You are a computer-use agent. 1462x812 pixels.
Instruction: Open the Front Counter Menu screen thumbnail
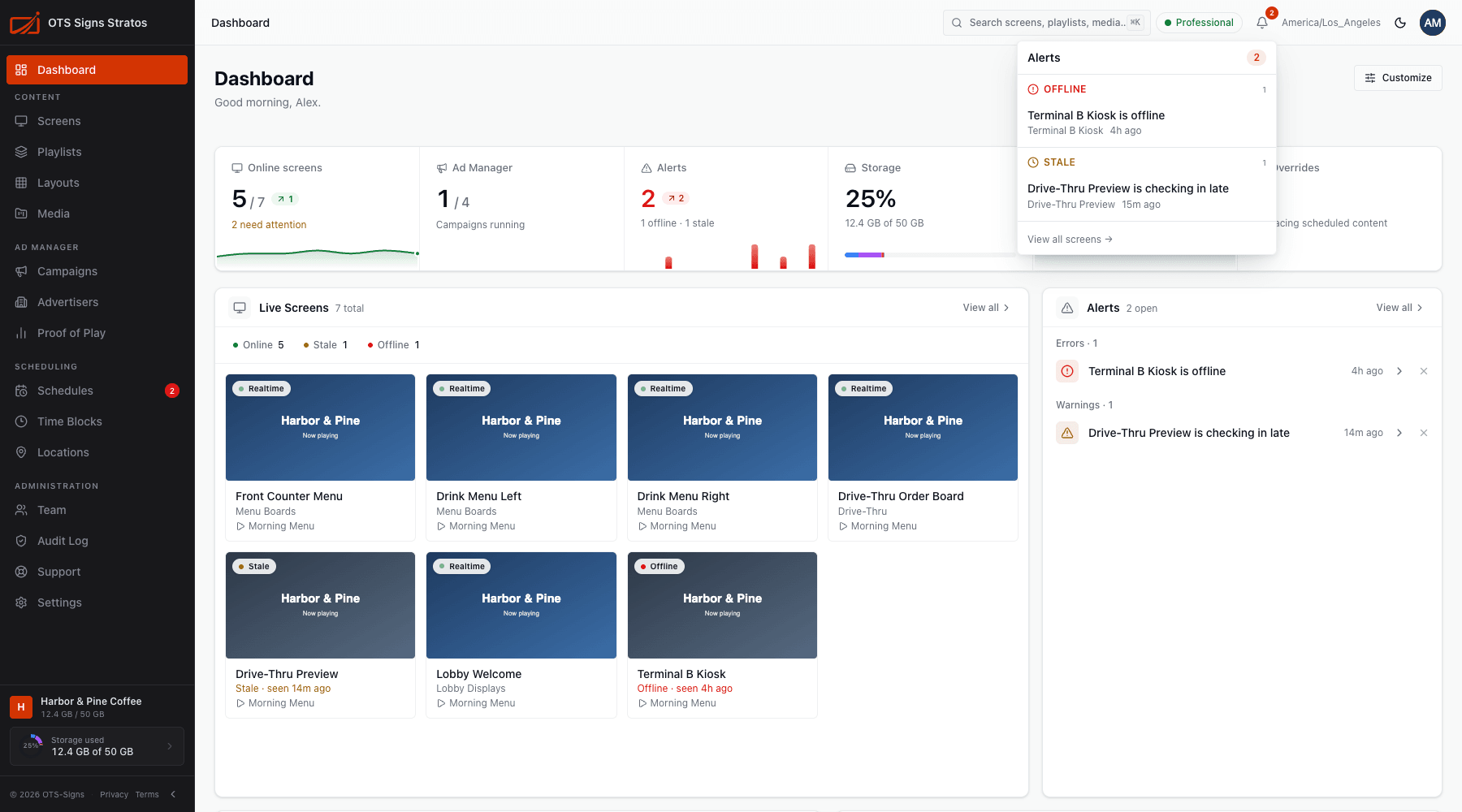(x=320, y=427)
